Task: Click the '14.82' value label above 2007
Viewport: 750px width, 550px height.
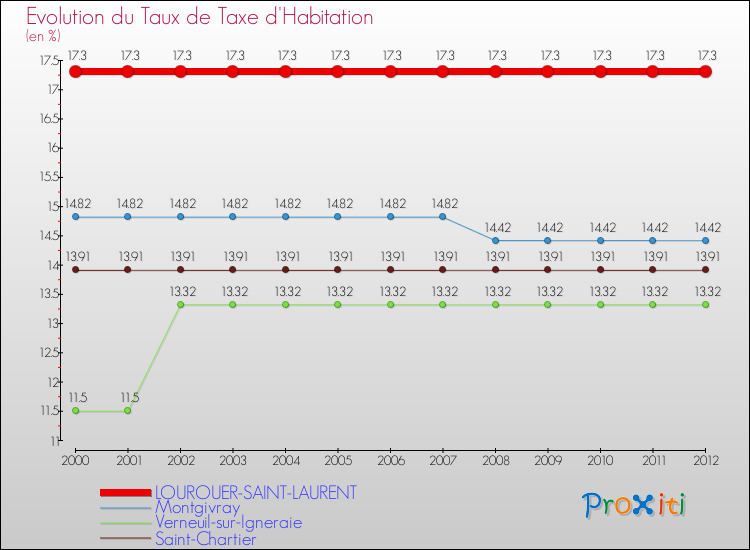Action: click(x=445, y=204)
